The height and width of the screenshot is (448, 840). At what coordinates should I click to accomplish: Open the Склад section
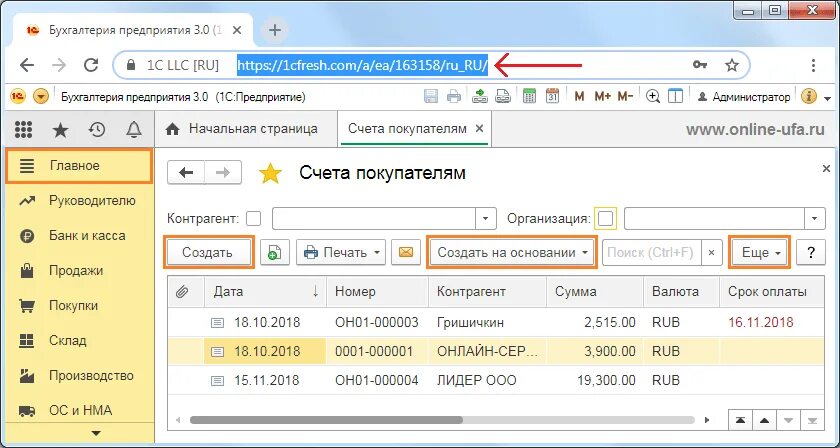[x=79, y=341]
